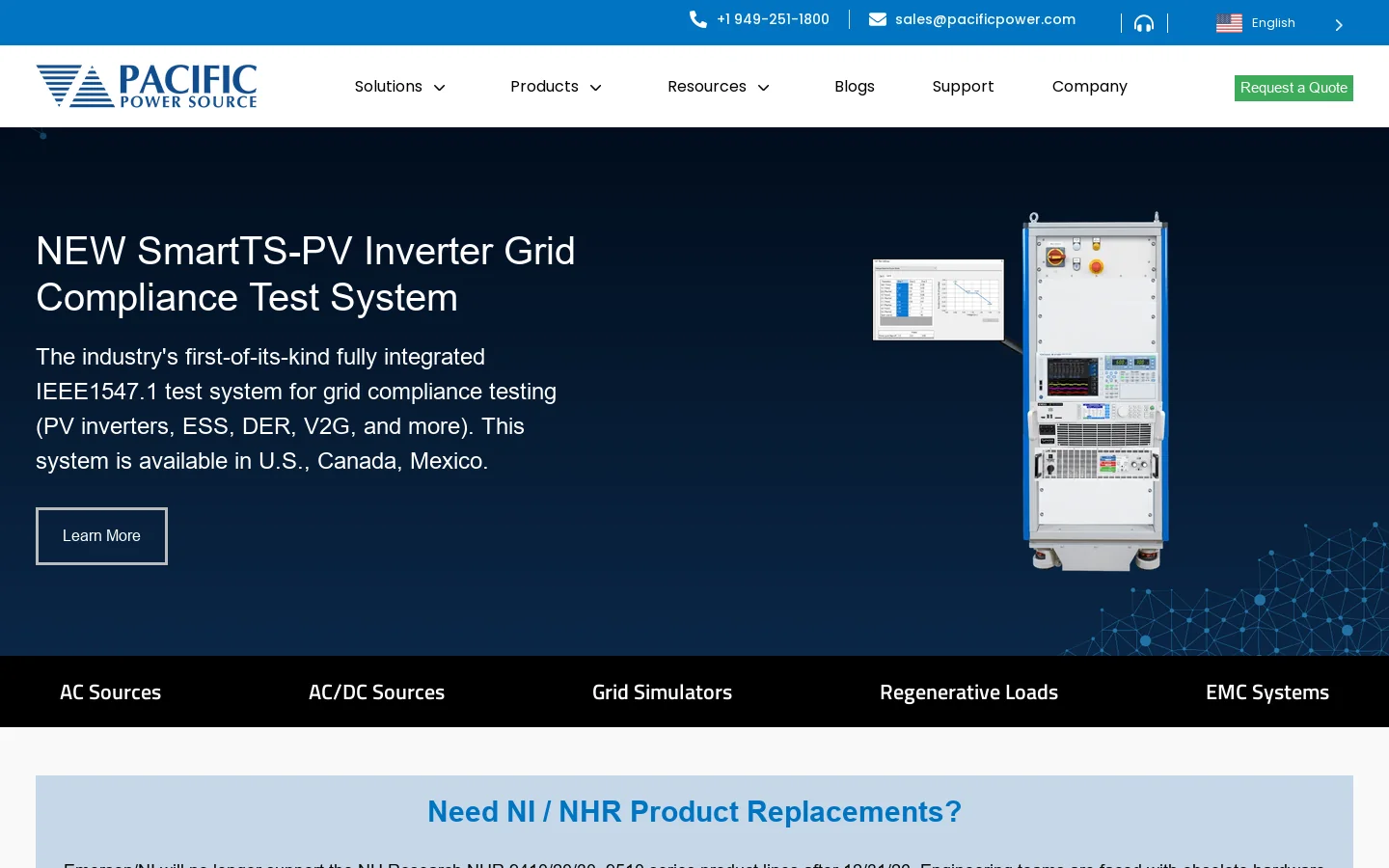Image resolution: width=1389 pixels, height=868 pixels.
Task: Call the number +1 949-251-1800
Action: [773, 19]
